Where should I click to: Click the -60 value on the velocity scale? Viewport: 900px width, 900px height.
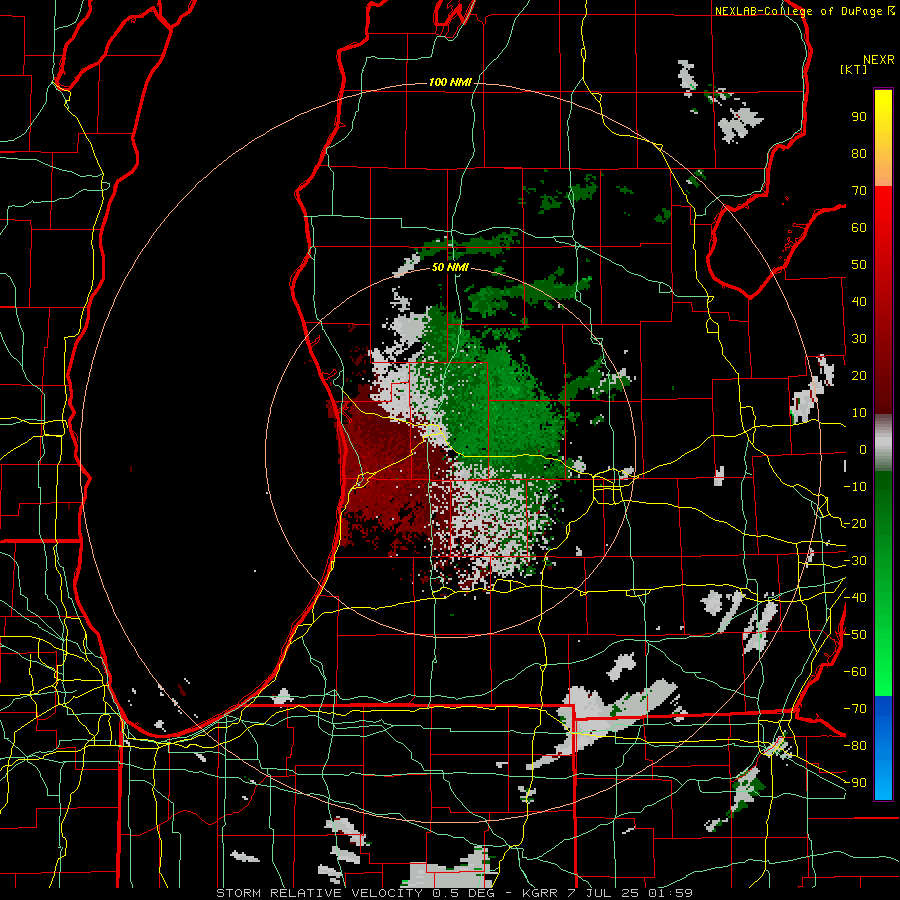pos(855,672)
